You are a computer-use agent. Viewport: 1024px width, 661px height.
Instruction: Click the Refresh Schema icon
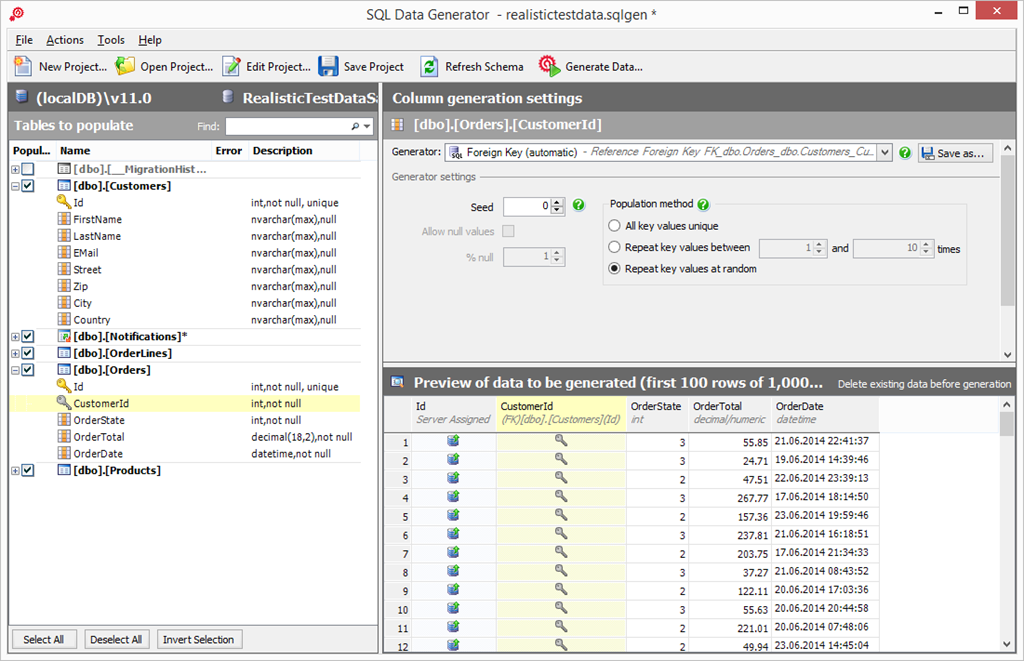(x=429, y=66)
